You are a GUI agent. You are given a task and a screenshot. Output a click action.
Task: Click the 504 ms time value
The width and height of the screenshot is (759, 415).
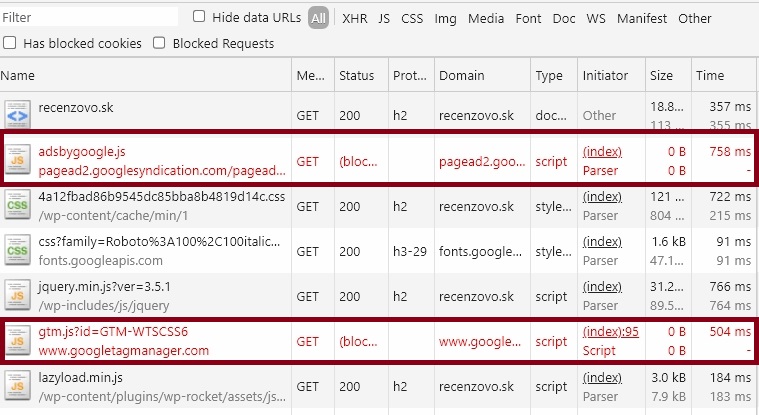tap(730, 332)
